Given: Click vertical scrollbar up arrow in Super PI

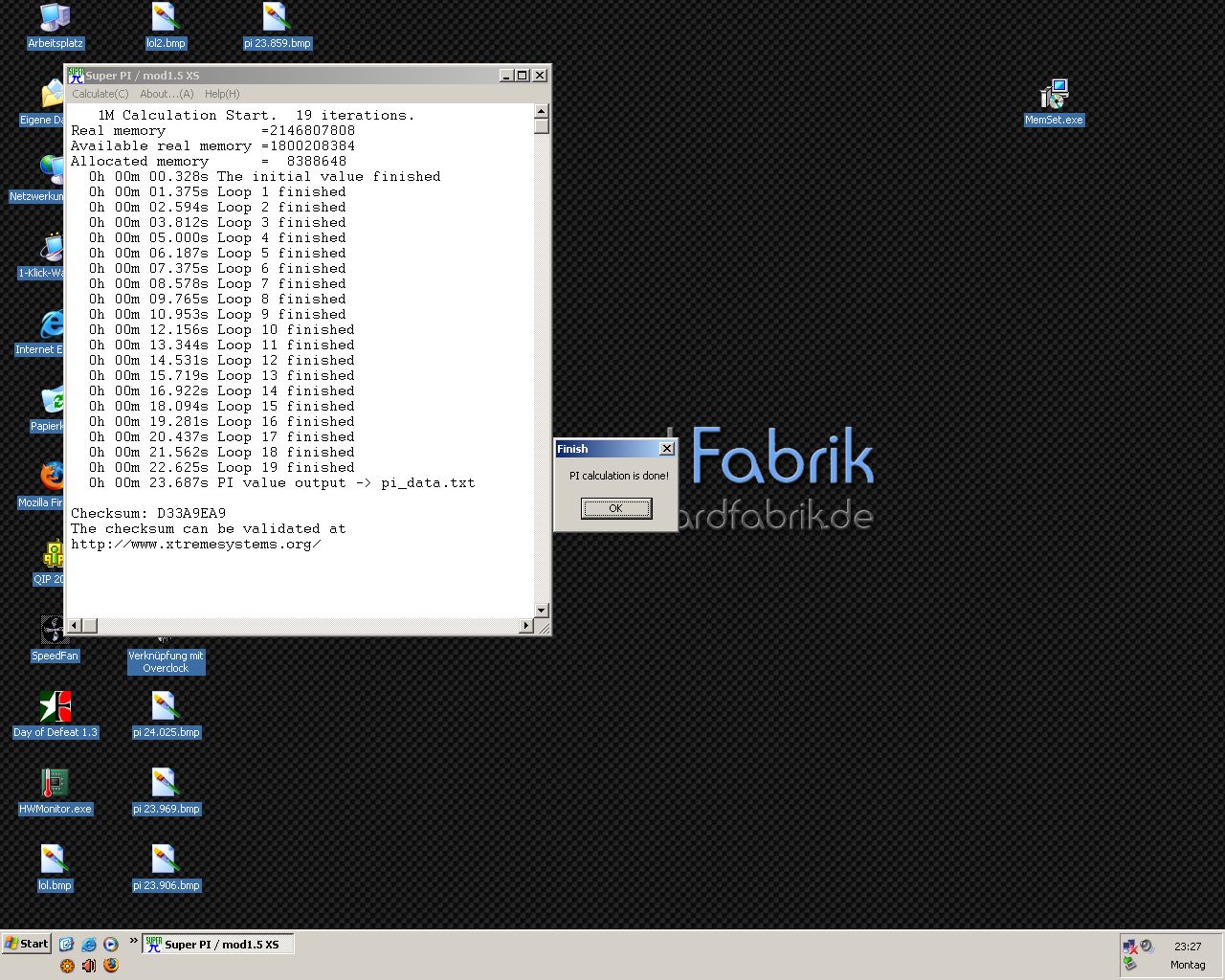Looking at the screenshot, I should pos(542,111).
